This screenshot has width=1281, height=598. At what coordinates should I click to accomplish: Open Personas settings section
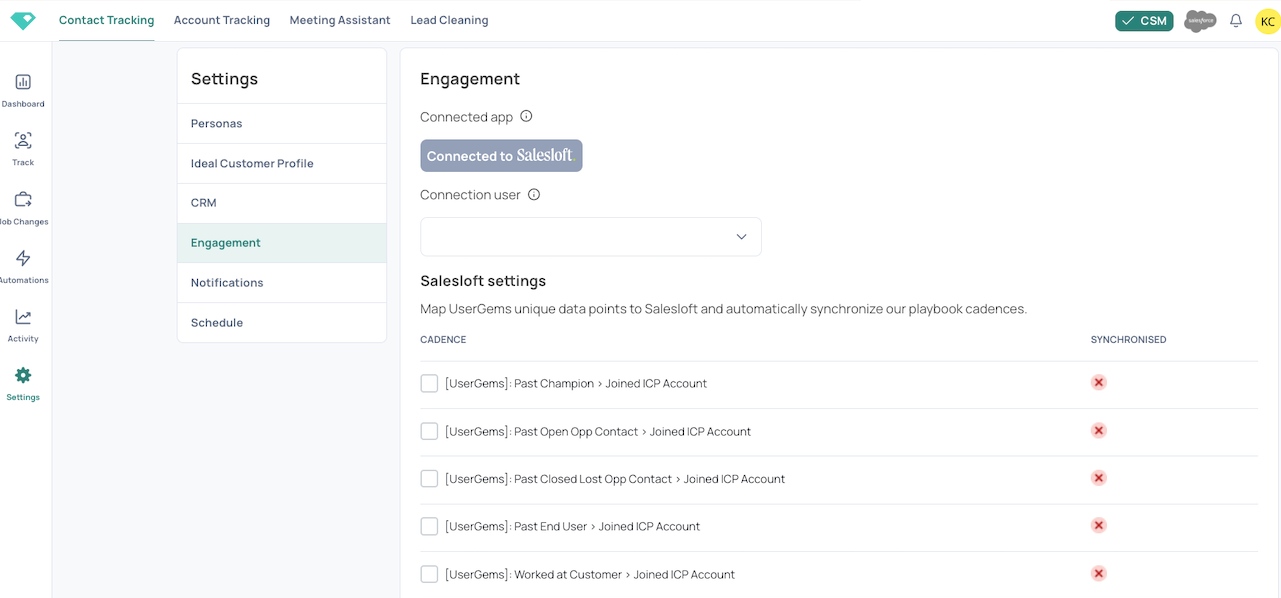(x=282, y=123)
